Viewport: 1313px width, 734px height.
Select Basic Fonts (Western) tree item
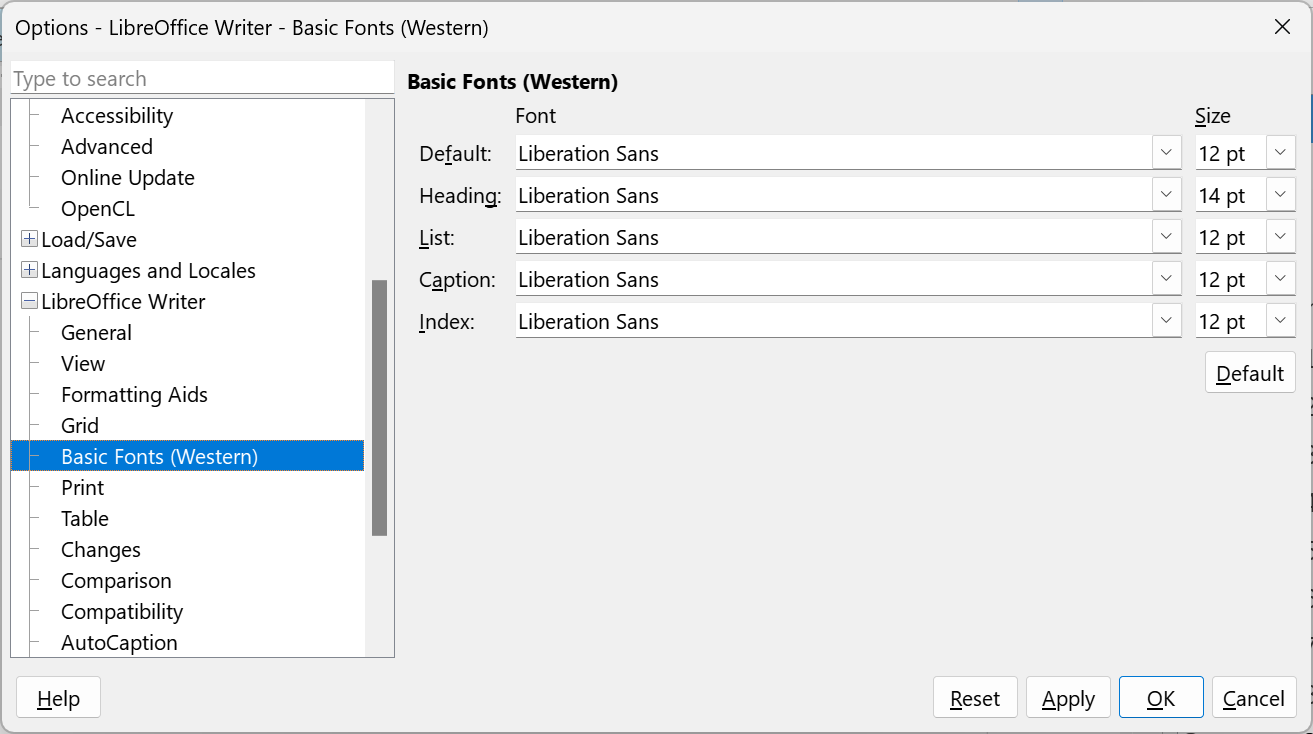(x=188, y=457)
